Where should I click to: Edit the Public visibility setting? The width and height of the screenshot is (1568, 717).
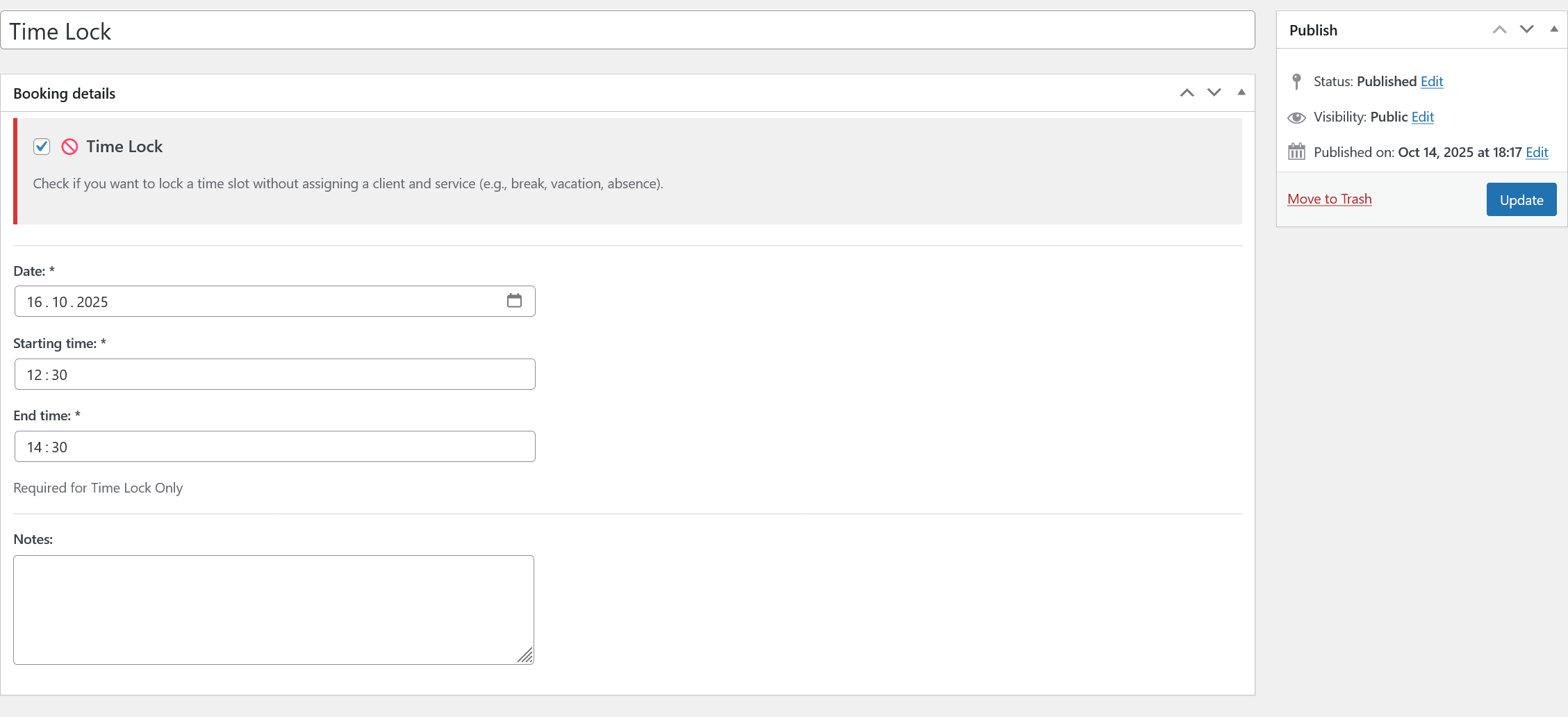coord(1422,117)
